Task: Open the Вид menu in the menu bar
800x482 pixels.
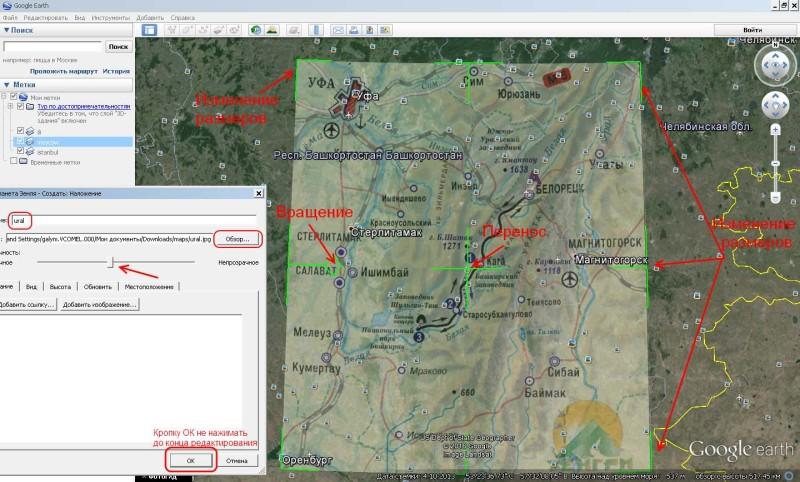Action: tap(80, 18)
